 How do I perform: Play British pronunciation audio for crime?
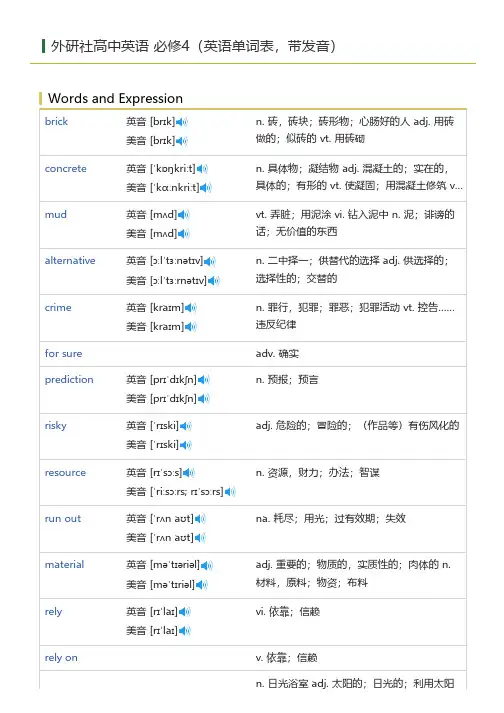(x=191, y=308)
